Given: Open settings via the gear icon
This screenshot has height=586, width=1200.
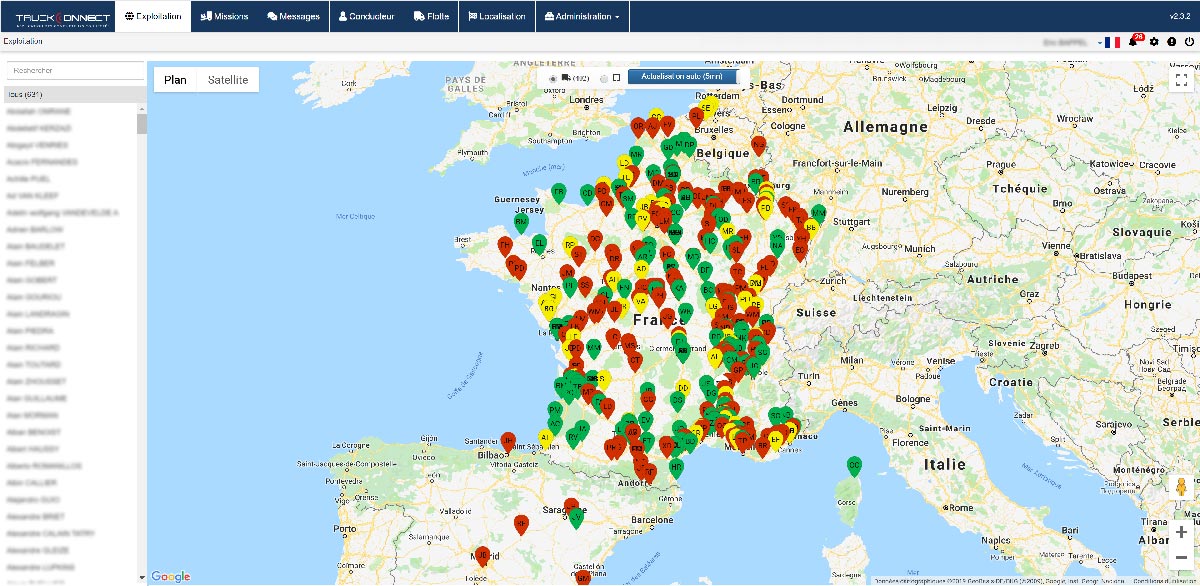Looking at the screenshot, I should tap(1154, 42).
